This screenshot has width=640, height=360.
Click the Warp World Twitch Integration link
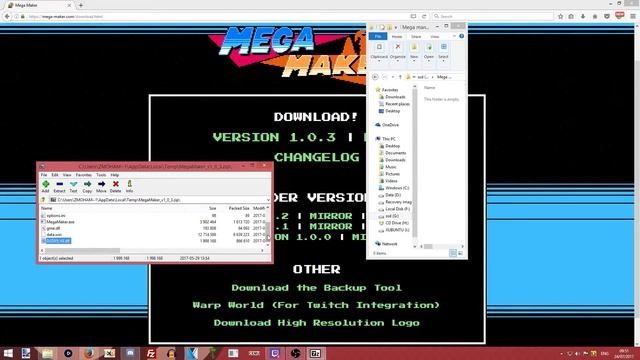(316, 305)
